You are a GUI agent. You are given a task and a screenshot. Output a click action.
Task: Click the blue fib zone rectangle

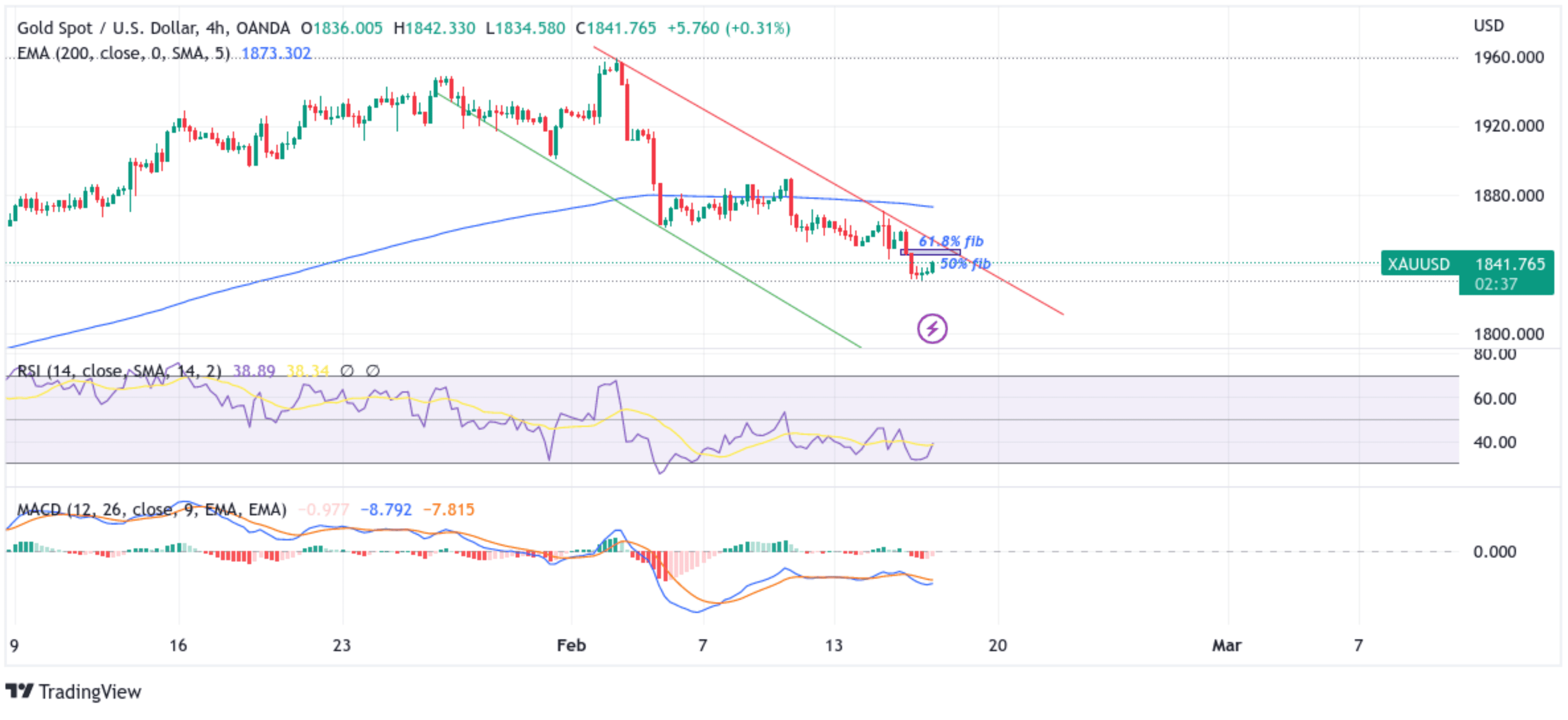[930, 252]
